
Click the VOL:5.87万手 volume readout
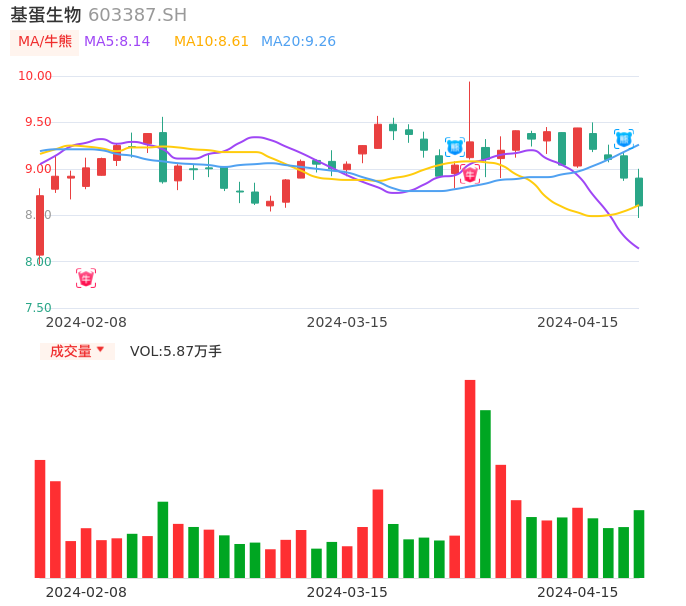tap(176, 351)
